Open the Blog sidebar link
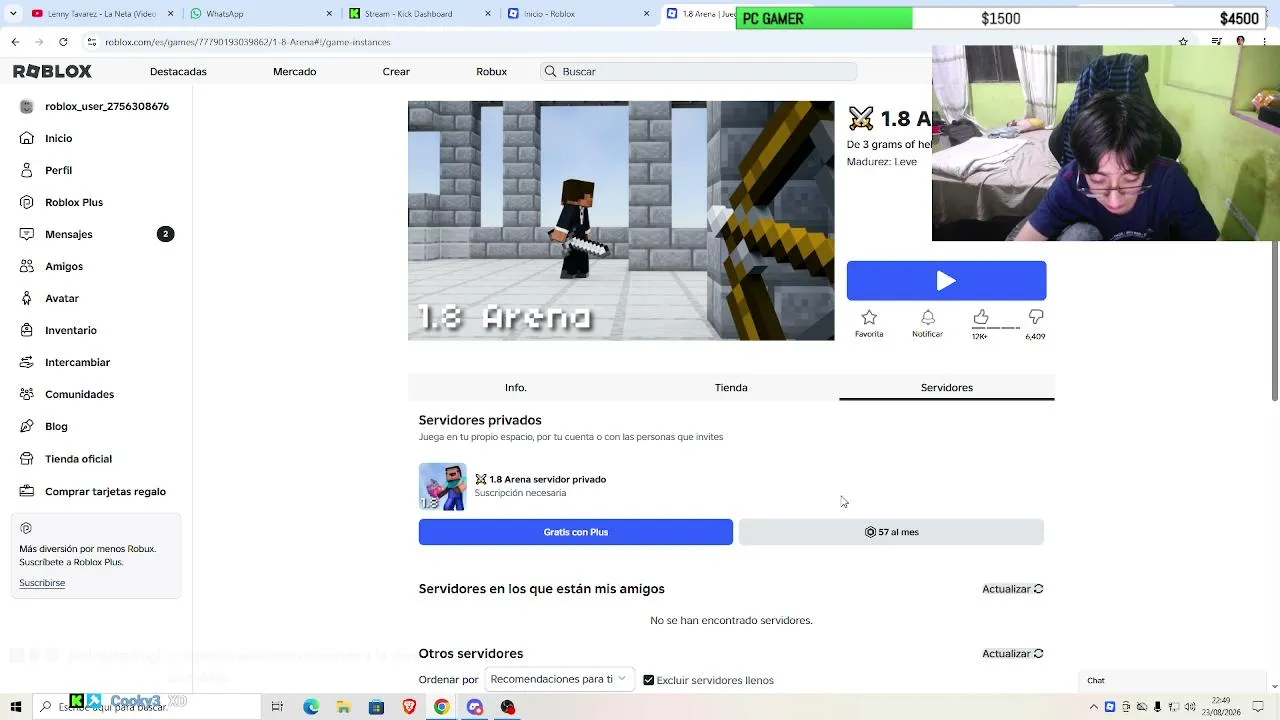The width and height of the screenshot is (1280, 720). pyautogui.click(x=56, y=426)
